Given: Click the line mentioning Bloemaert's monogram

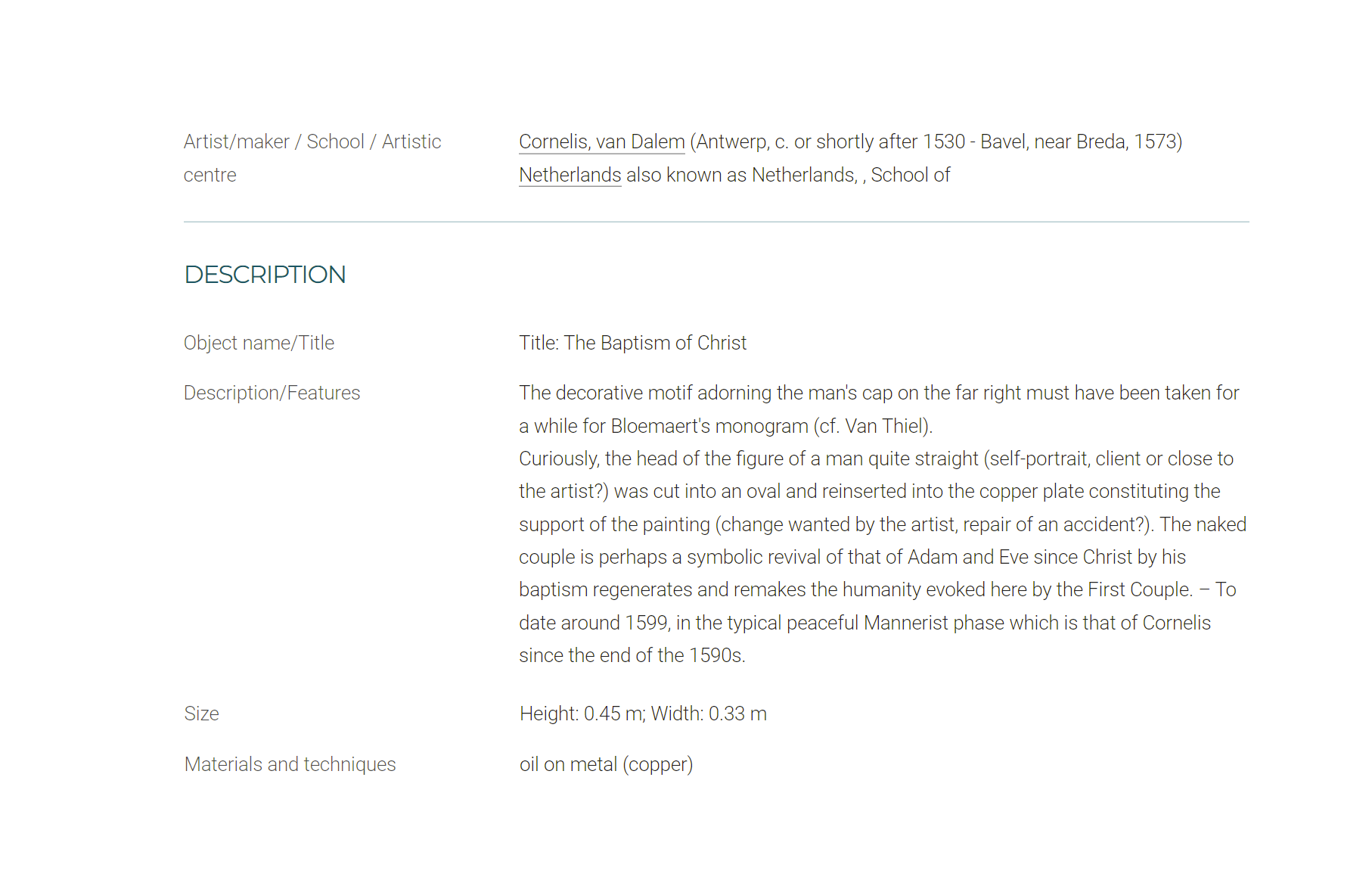Looking at the screenshot, I should pos(725,426).
